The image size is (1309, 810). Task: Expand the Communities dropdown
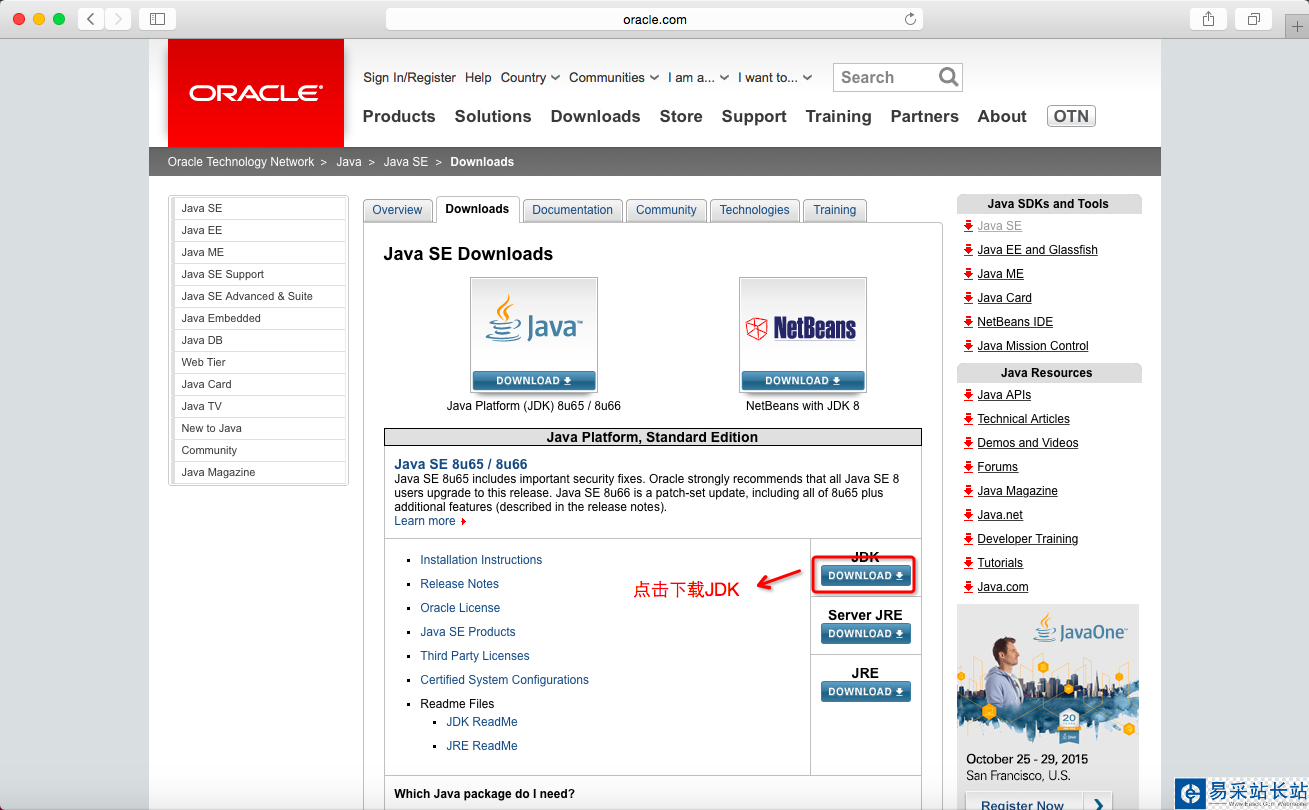pyautogui.click(x=614, y=77)
